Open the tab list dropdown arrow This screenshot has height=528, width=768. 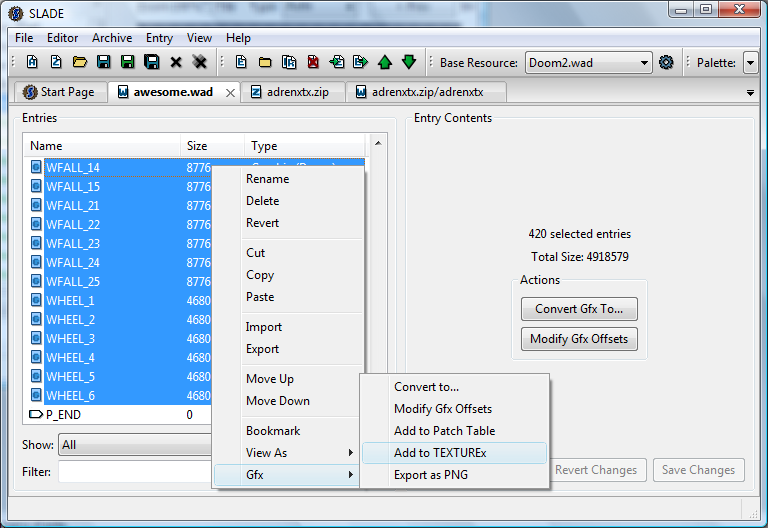click(750, 93)
